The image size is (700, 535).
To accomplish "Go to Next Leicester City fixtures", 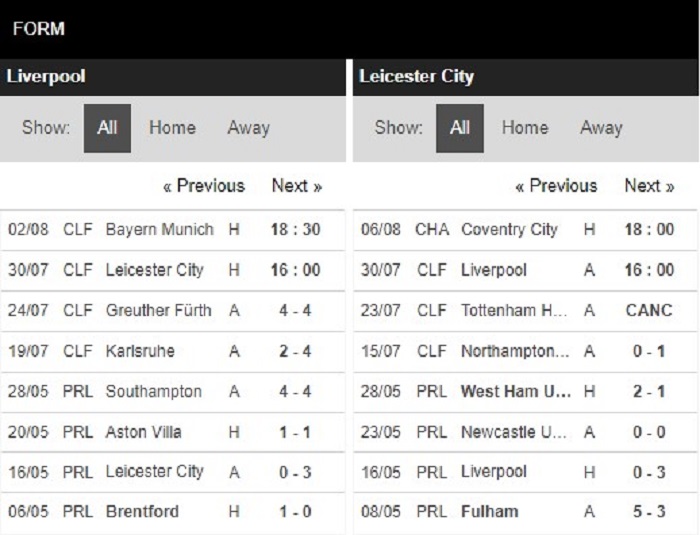I will [650, 186].
